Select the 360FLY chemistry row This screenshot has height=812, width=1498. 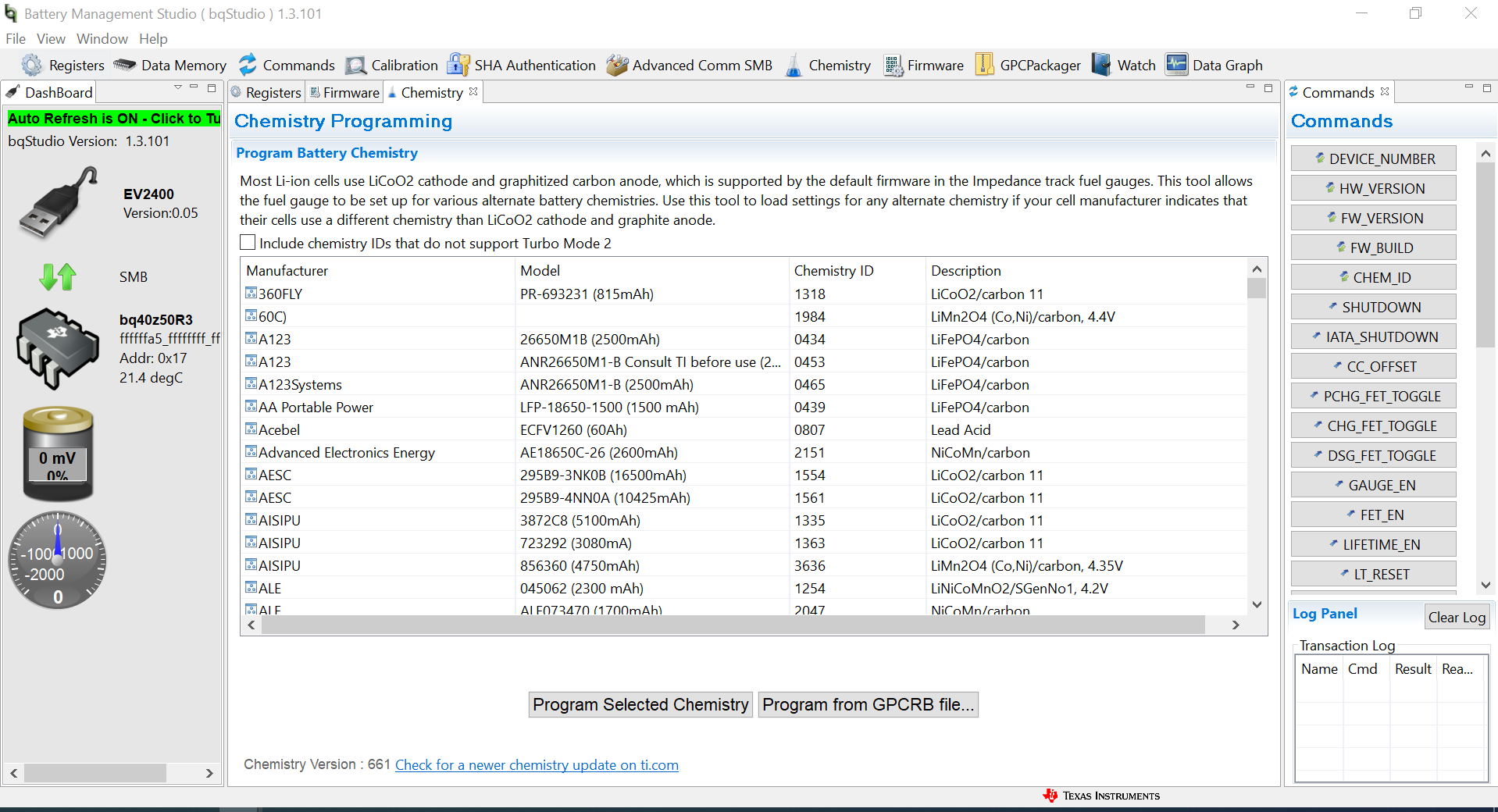[x=744, y=294]
